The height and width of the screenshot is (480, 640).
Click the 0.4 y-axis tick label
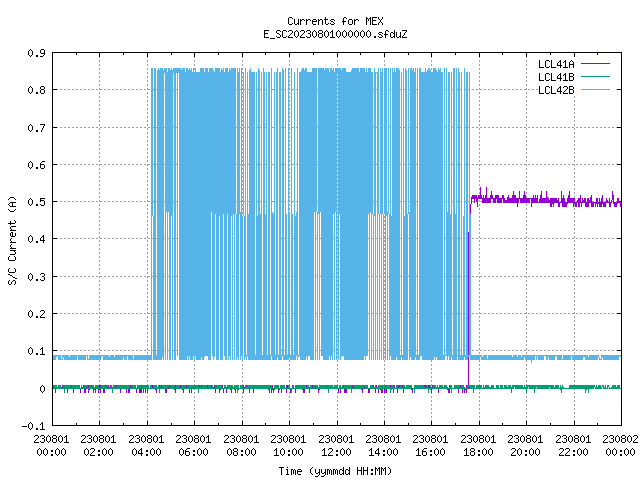36,239
